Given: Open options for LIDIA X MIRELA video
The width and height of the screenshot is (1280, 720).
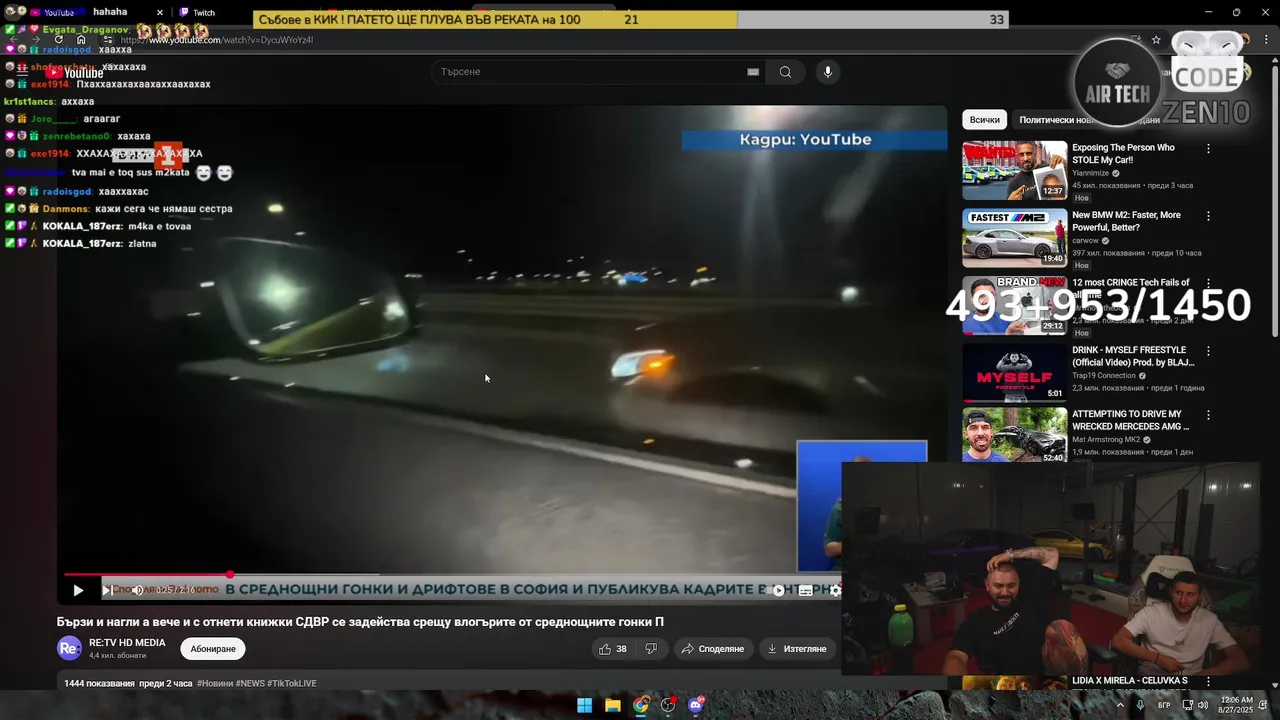Looking at the screenshot, I should click(1208, 681).
